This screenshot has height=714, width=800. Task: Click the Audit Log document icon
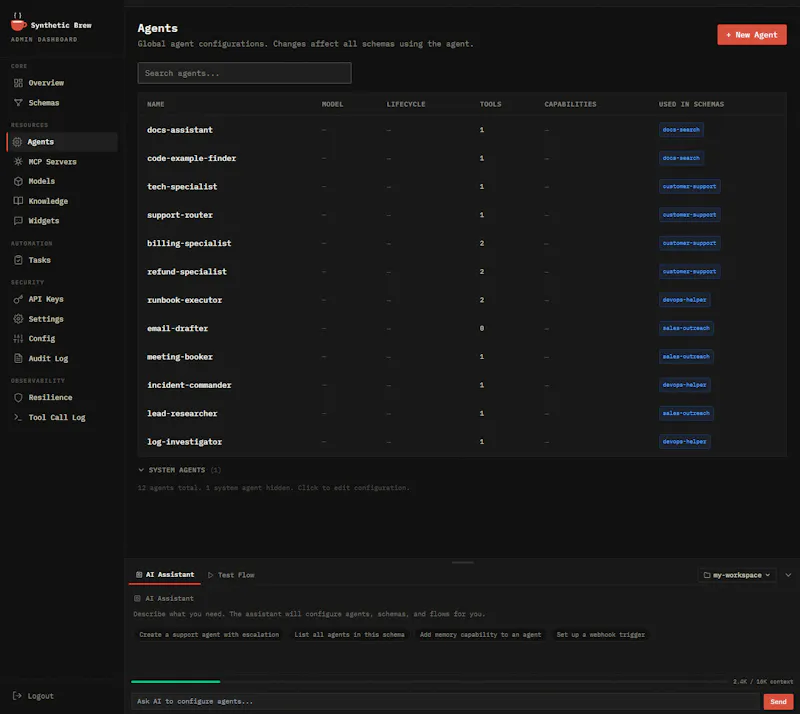(x=18, y=358)
